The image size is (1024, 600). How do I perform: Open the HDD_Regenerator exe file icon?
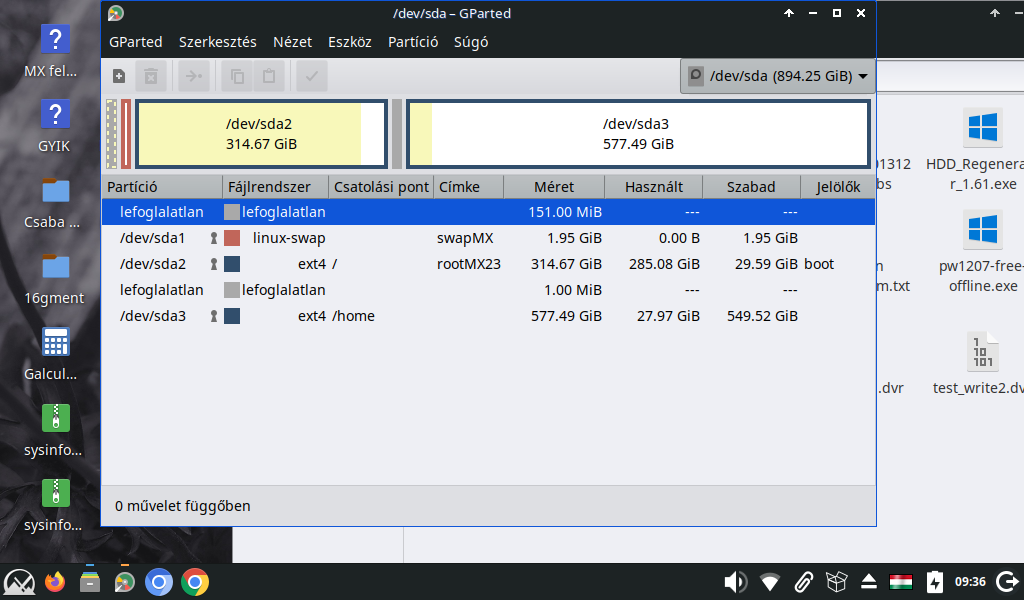tap(983, 128)
